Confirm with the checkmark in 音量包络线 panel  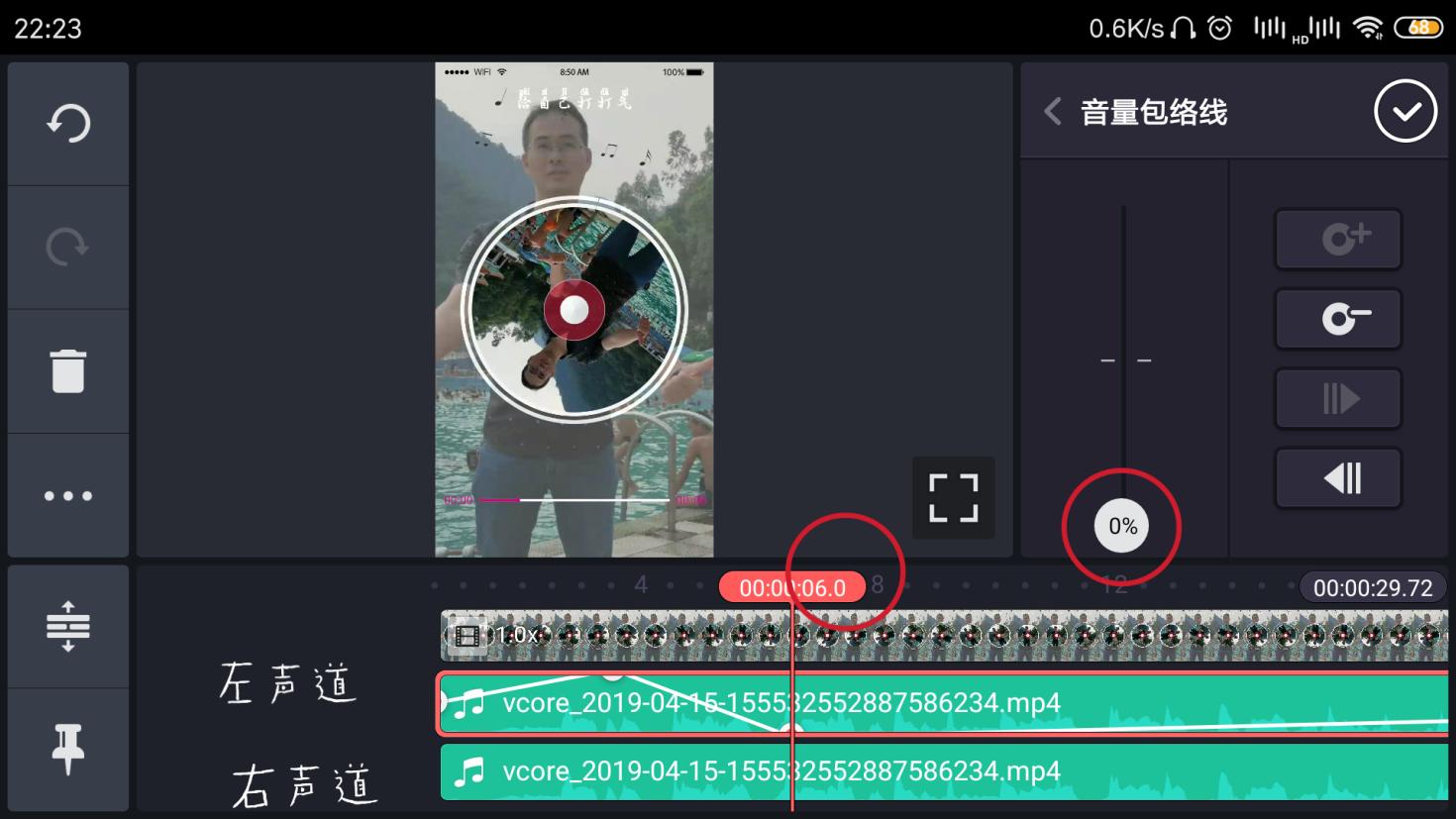coord(1405,111)
